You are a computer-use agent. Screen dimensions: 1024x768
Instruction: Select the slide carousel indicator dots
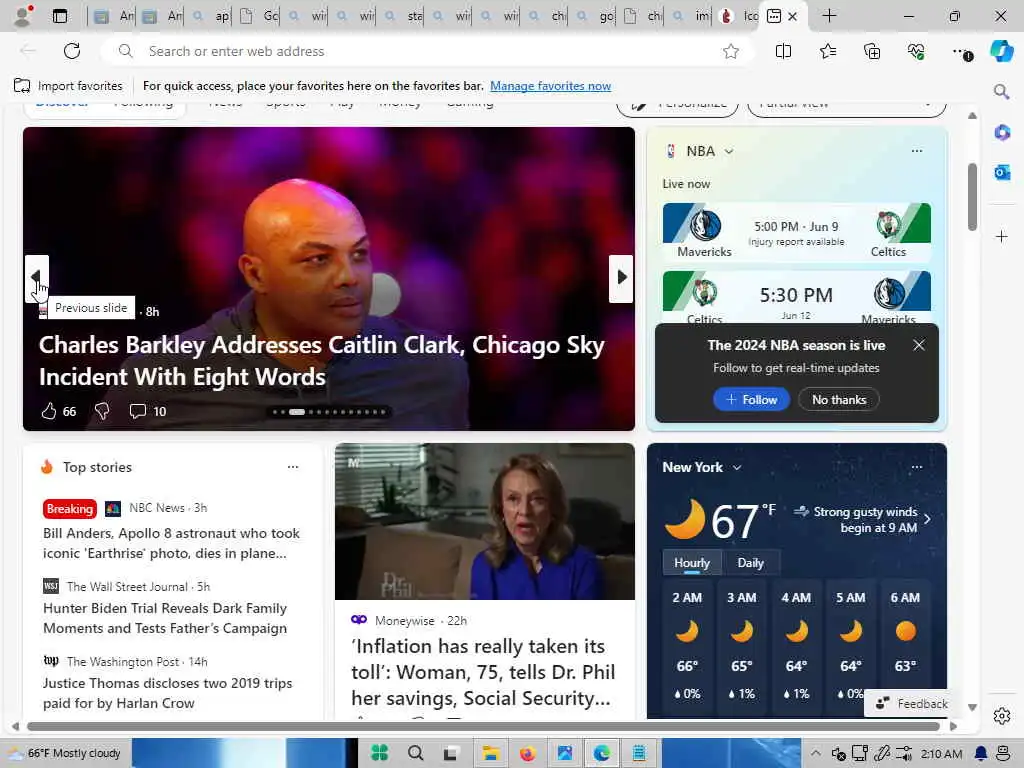pos(329,411)
